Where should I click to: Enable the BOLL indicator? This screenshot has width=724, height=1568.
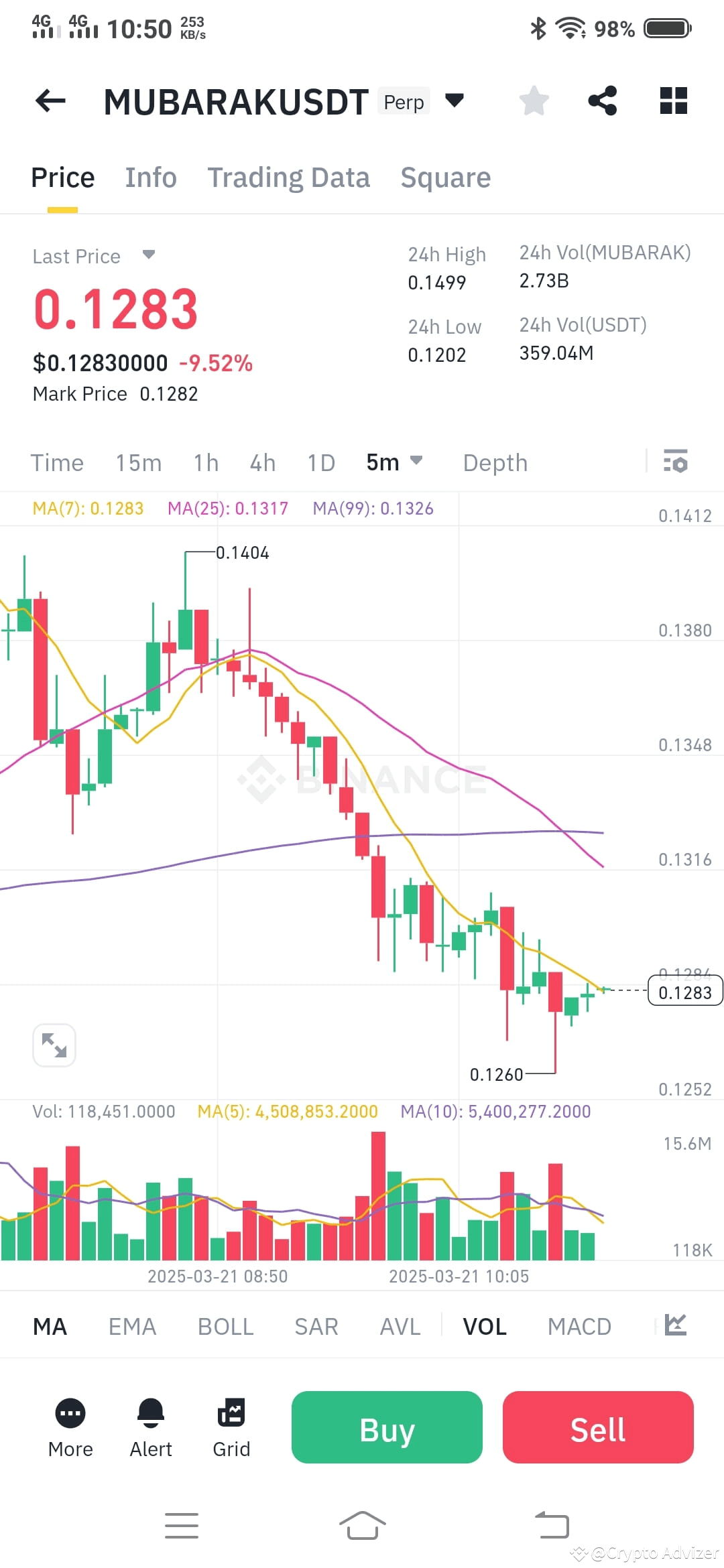point(225,1326)
